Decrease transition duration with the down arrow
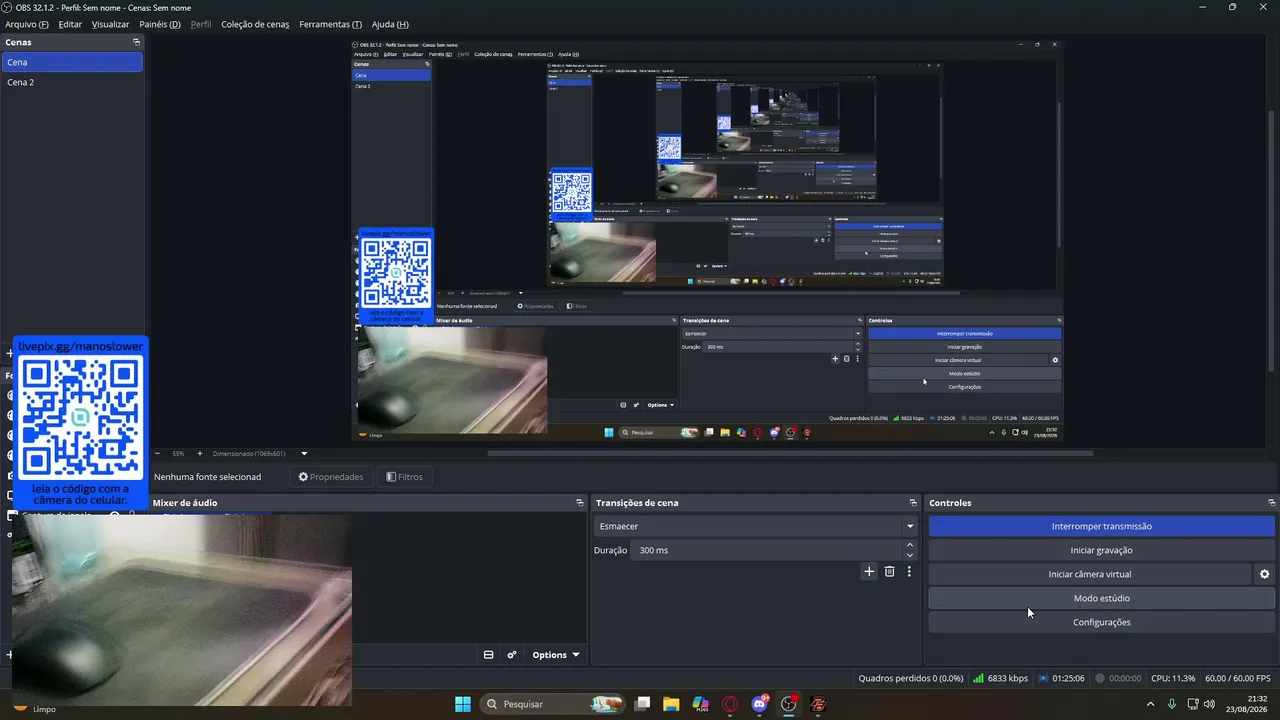 (x=910, y=555)
